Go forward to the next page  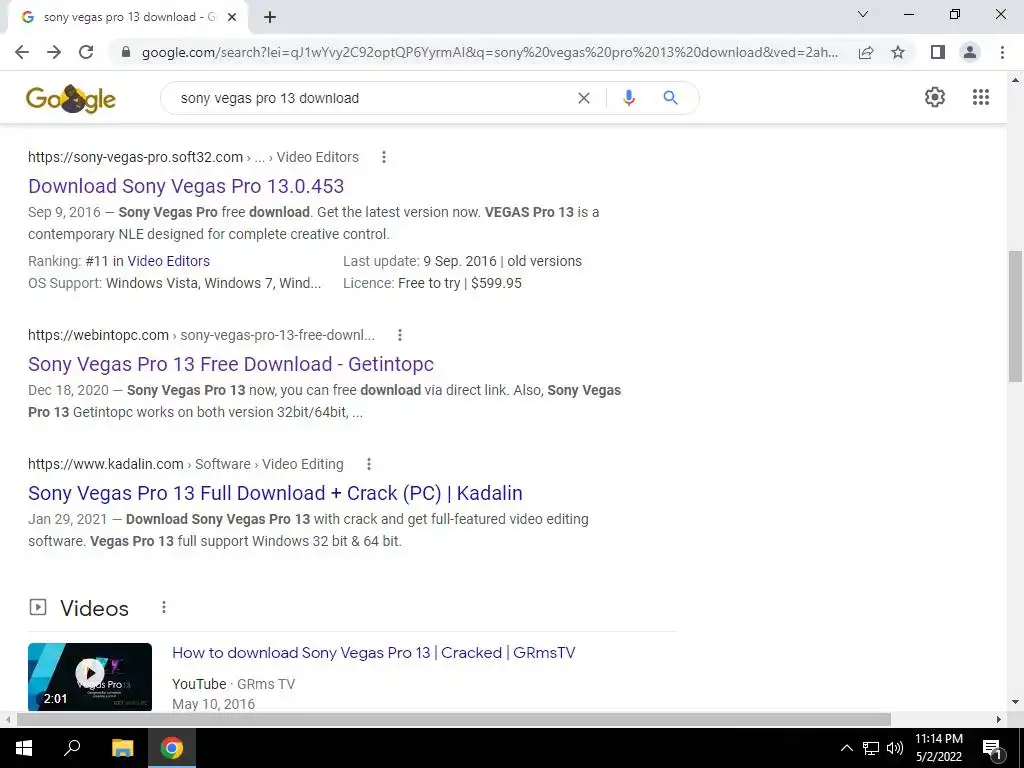(x=54, y=52)
